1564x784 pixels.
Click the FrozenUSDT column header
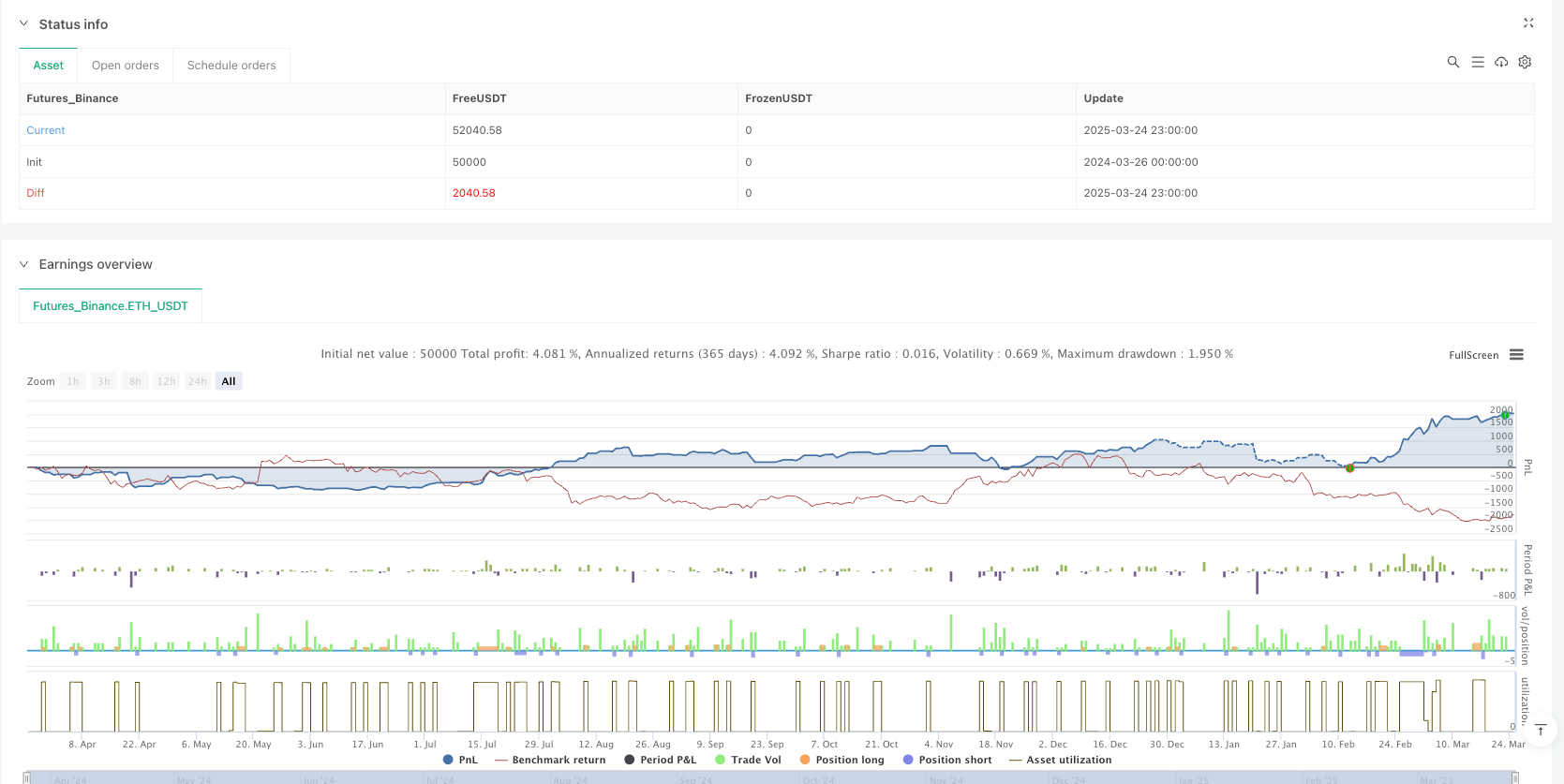point(779,98)
